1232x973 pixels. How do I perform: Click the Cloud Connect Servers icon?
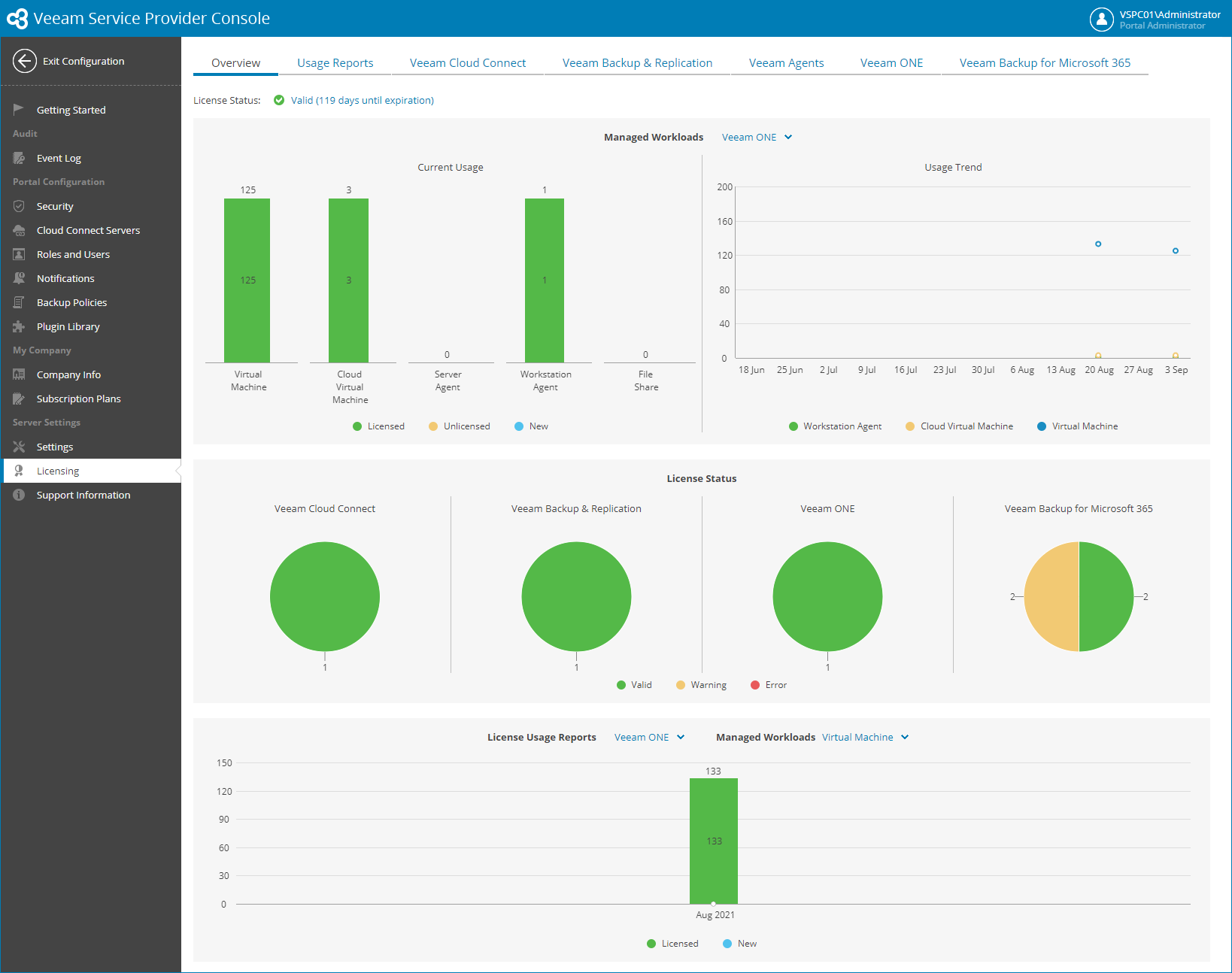point(19,230)
